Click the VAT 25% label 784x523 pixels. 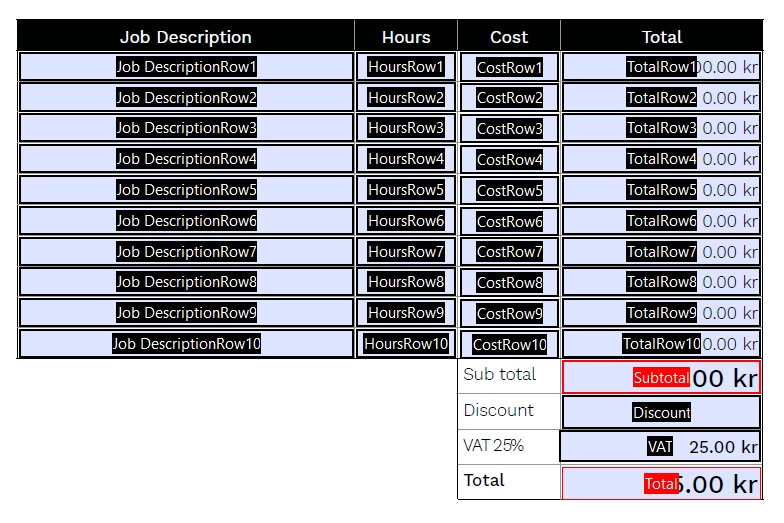click(494, 445)
